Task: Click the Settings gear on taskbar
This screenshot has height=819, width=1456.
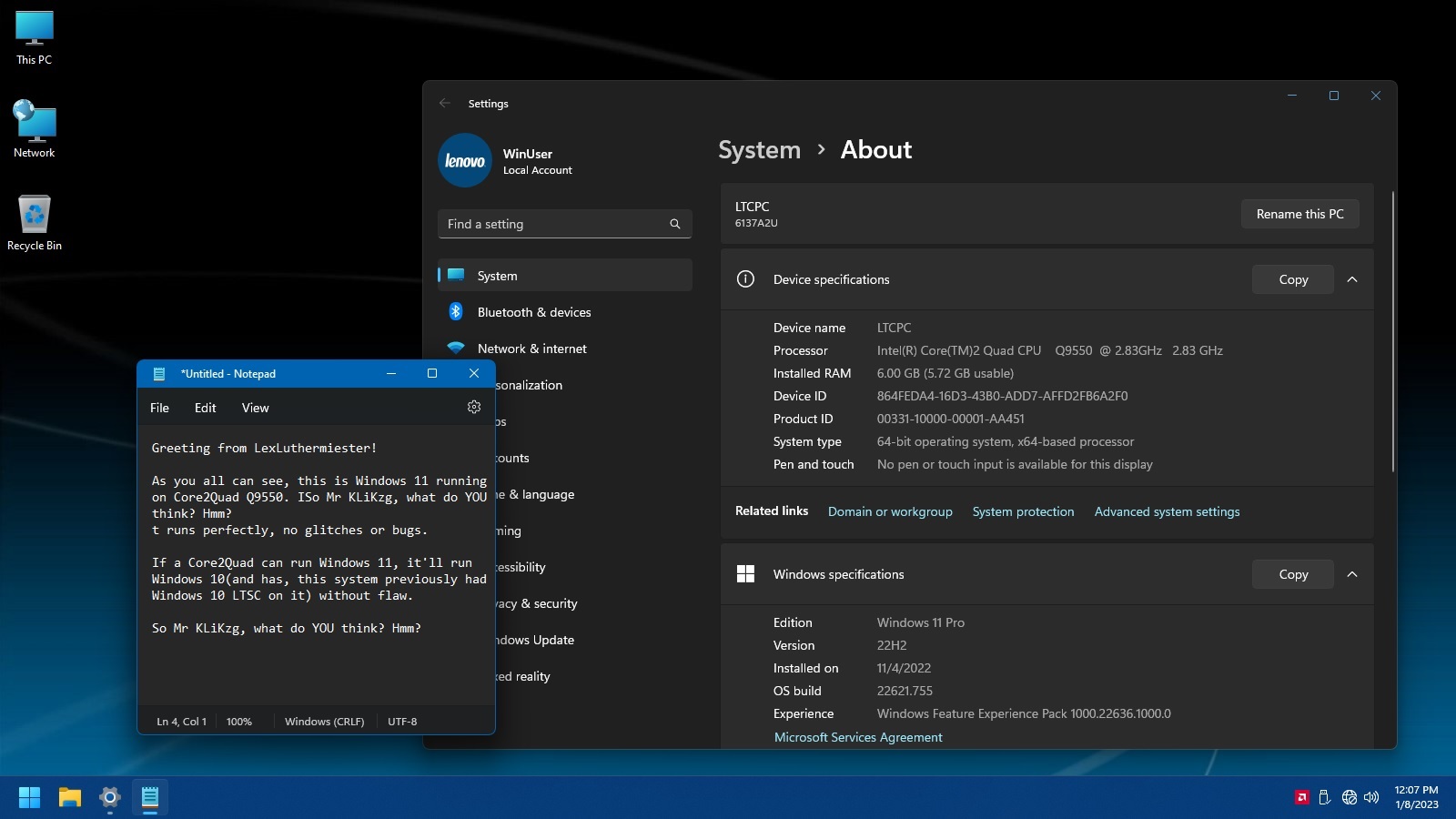Action: coord(110,797)
